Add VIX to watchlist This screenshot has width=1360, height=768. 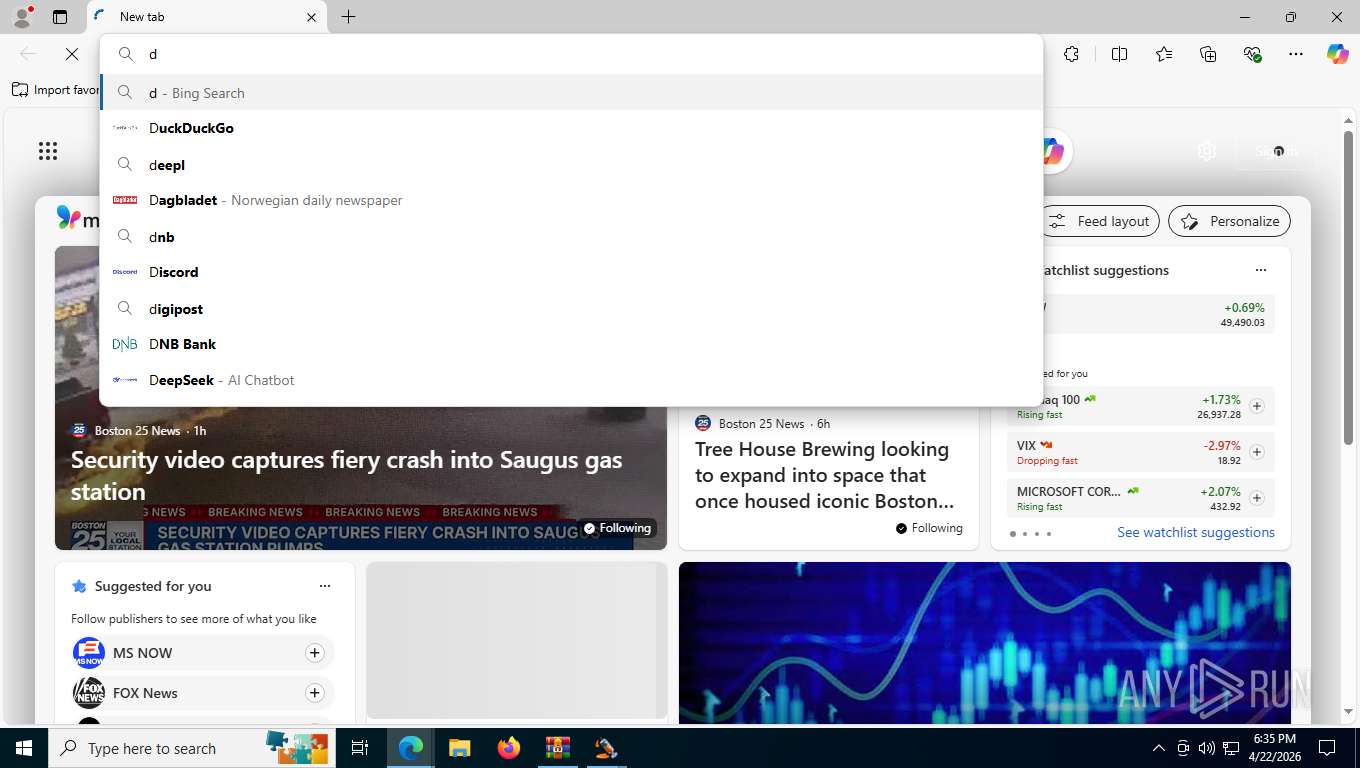(x=1257, y=452)
